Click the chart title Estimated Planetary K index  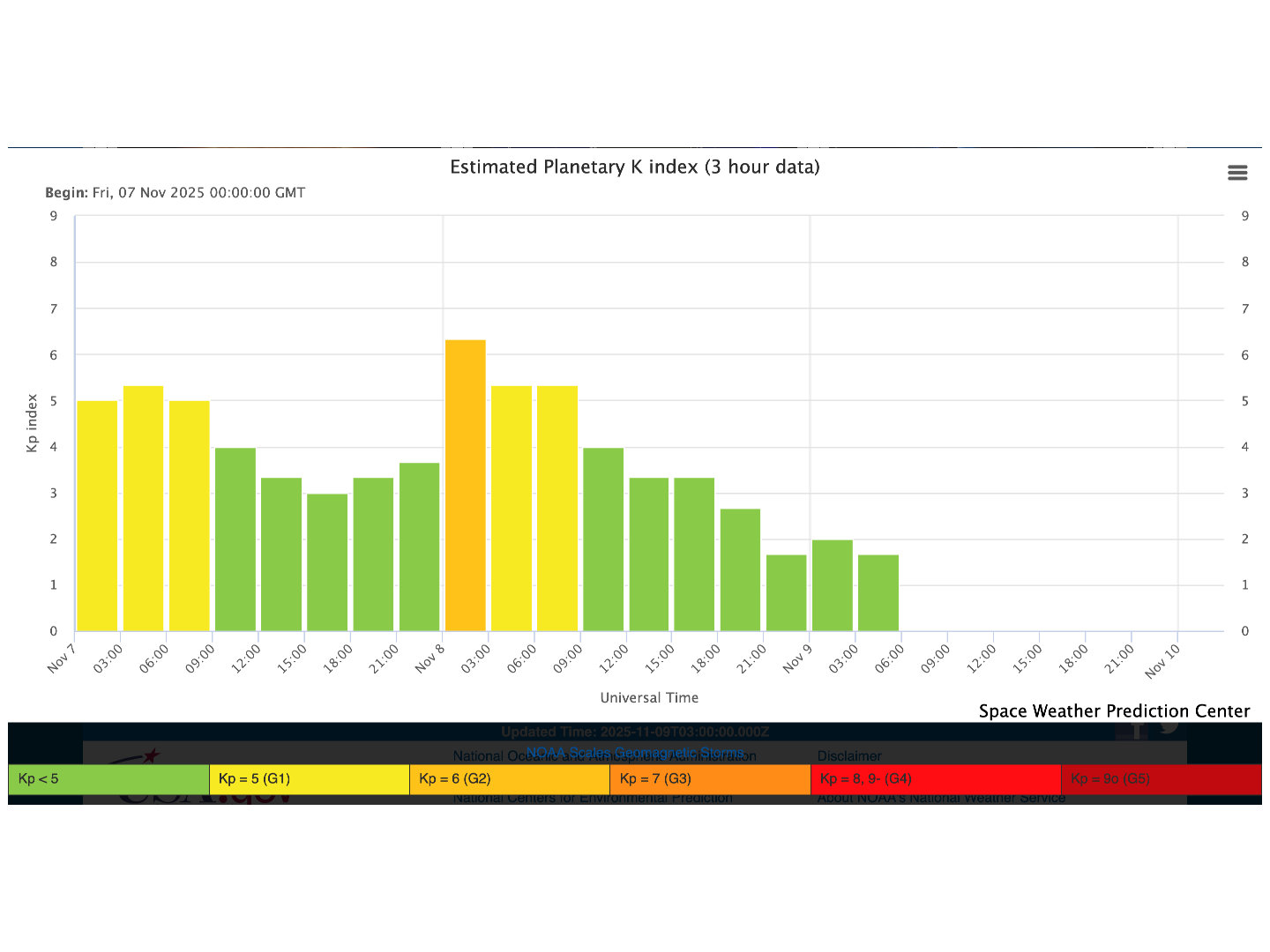pyautogui.click(x=634, y=167)
